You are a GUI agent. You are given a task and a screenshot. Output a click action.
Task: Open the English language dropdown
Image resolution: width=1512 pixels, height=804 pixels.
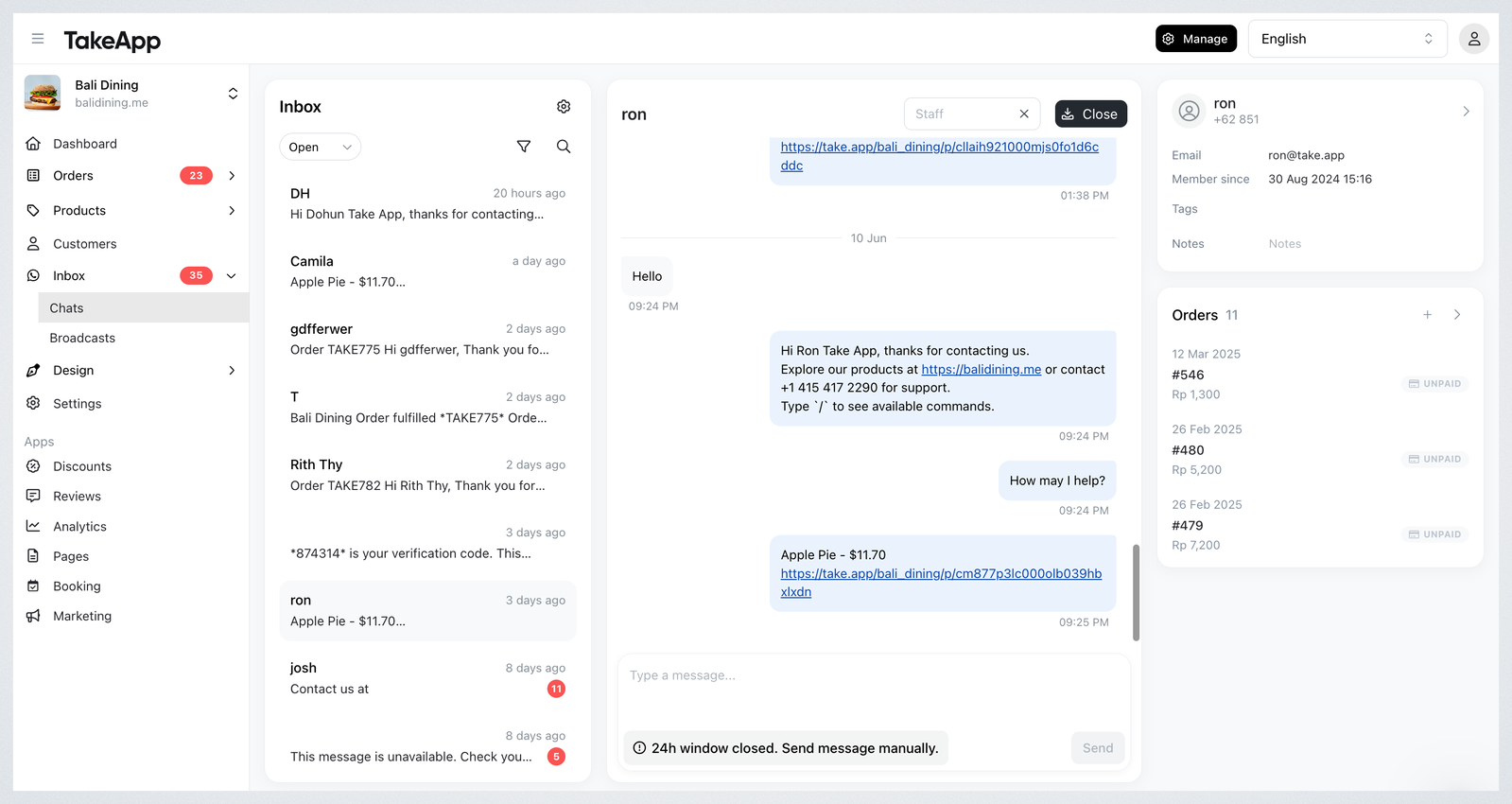point(1347,39)
